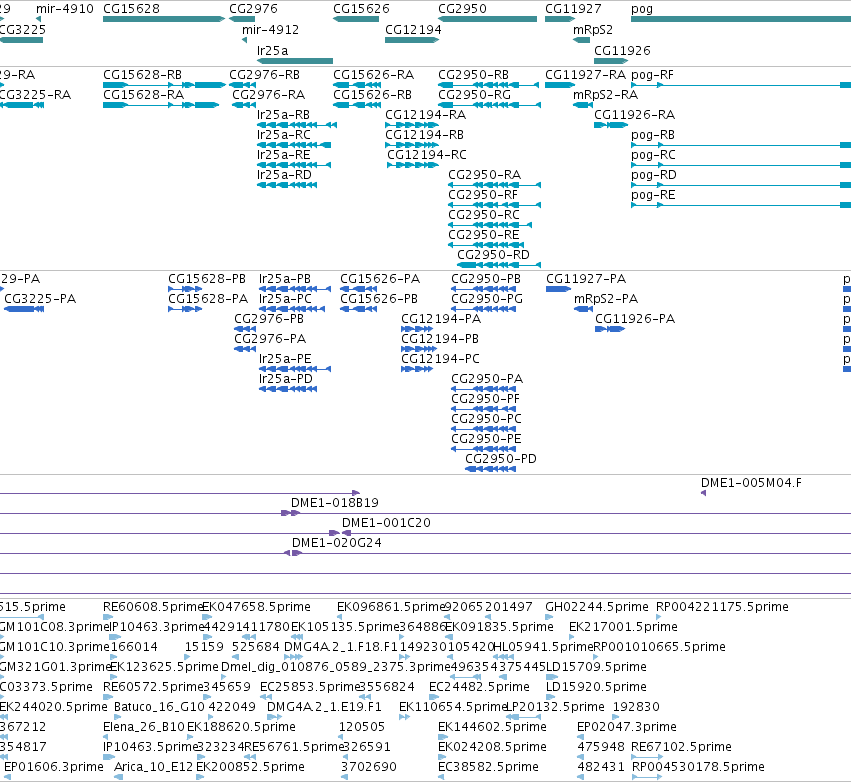Image resolution: width=851 pixels, height=782 pixels.
Task: Click the CG2976 gene label
Action: (x=253, y=9)
